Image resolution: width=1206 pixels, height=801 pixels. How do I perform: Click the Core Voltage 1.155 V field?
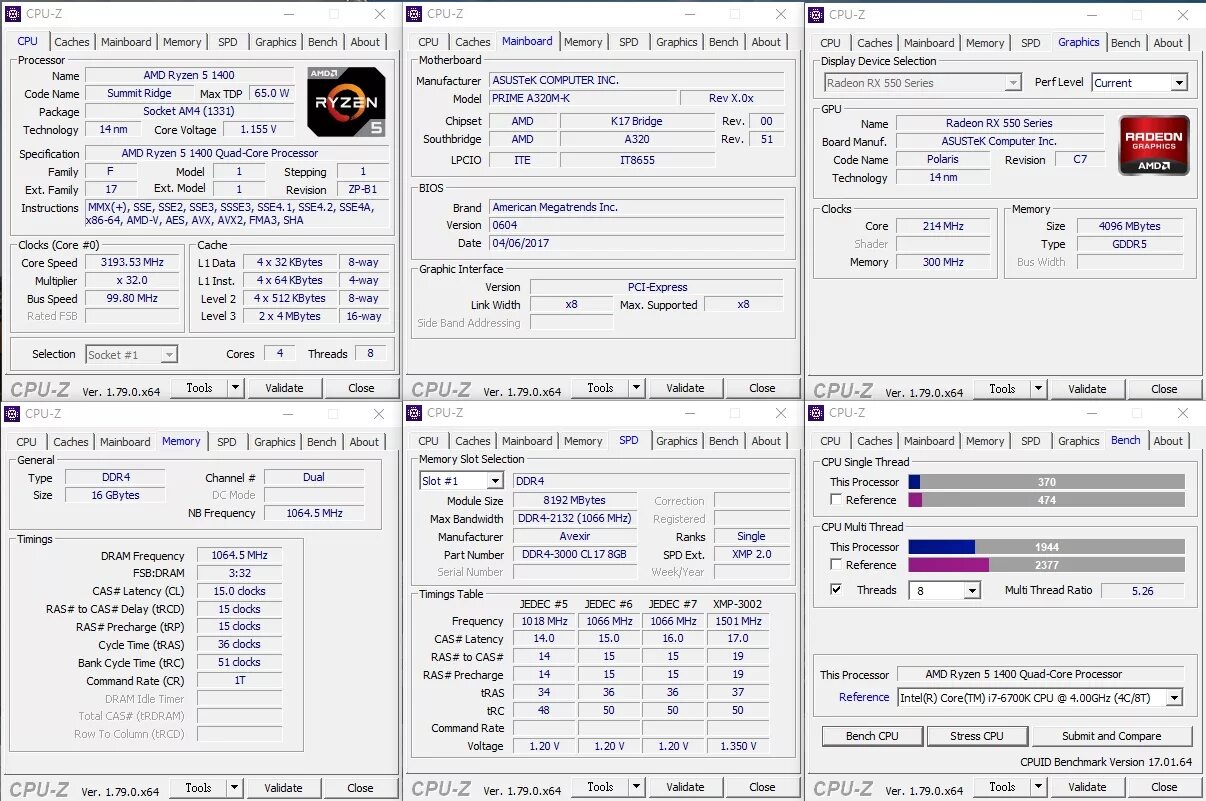259,129
